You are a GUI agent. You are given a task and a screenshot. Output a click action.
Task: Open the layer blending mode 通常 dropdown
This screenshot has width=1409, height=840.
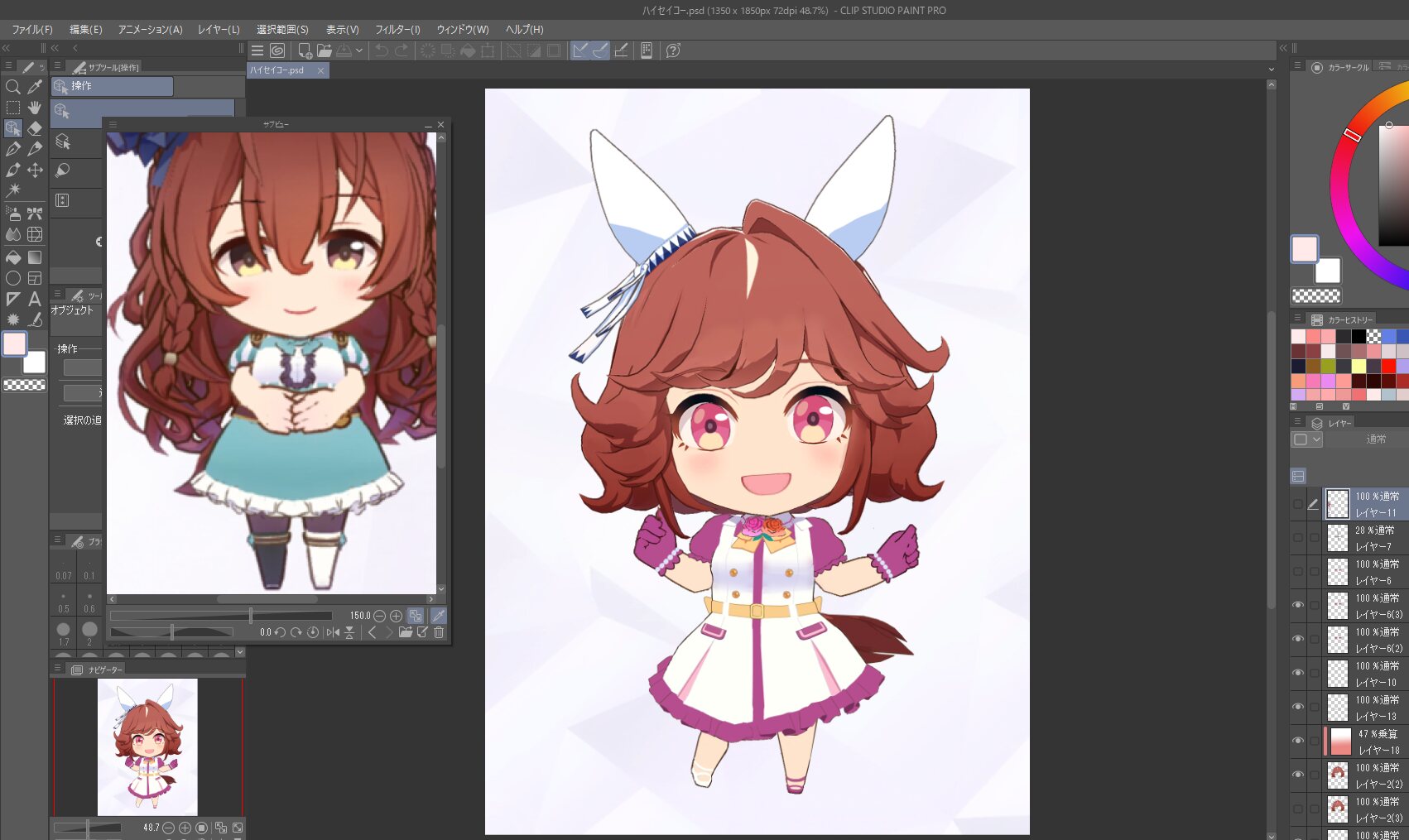point(1374,439)
